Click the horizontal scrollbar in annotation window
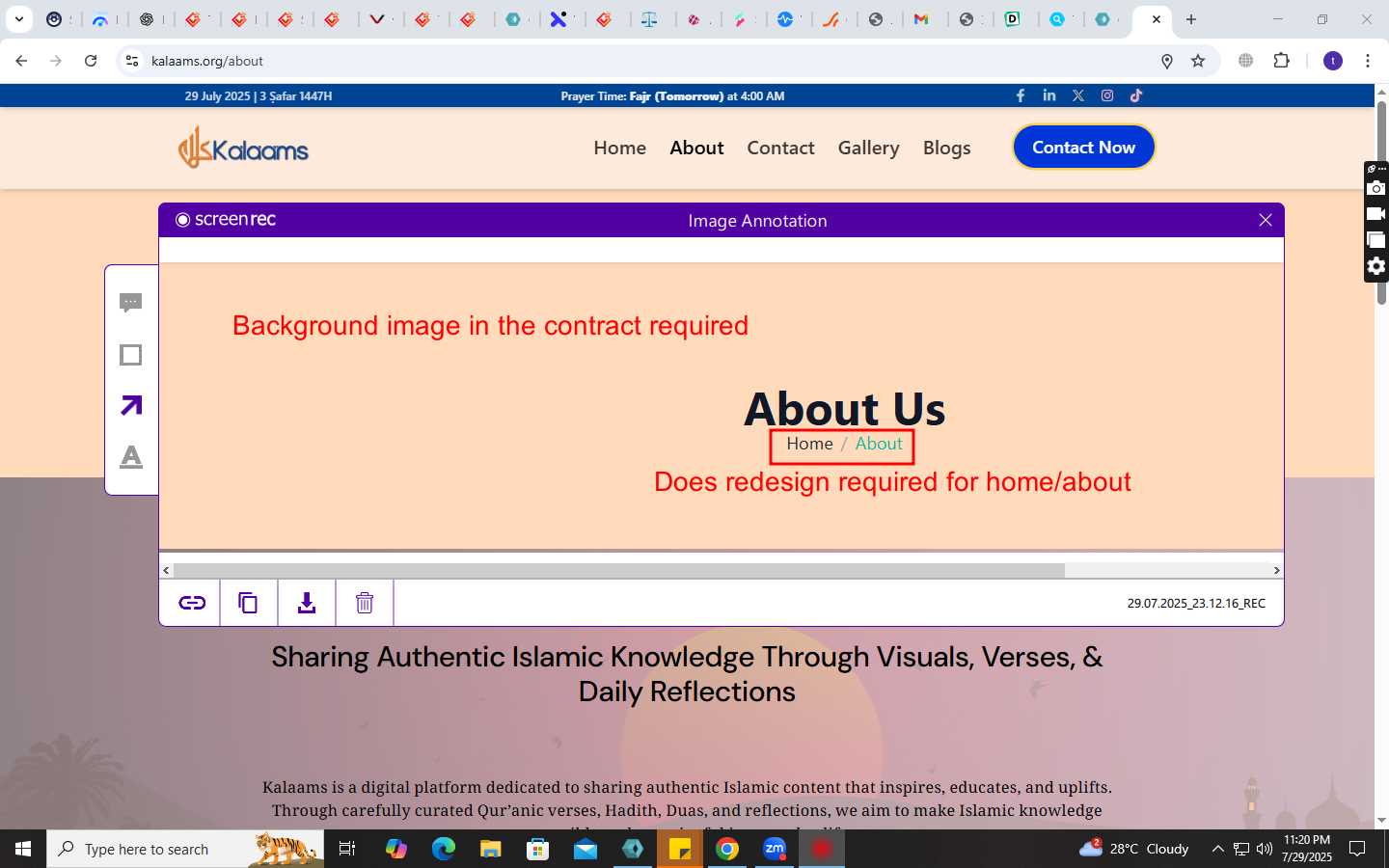This screenshot has height=868, width=1389. (x=618, y=570)
